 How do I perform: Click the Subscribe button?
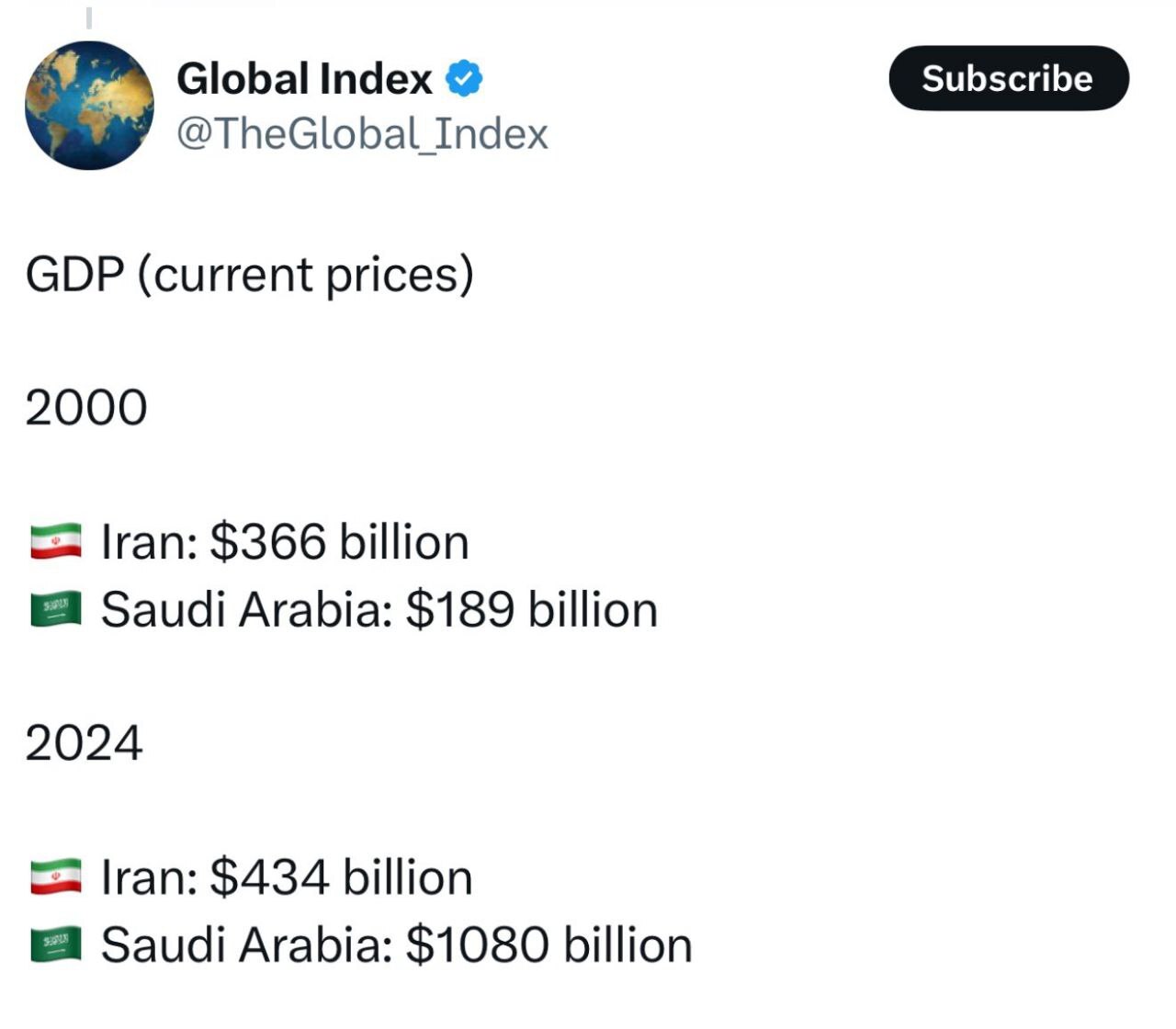[x=1008, y=79]
